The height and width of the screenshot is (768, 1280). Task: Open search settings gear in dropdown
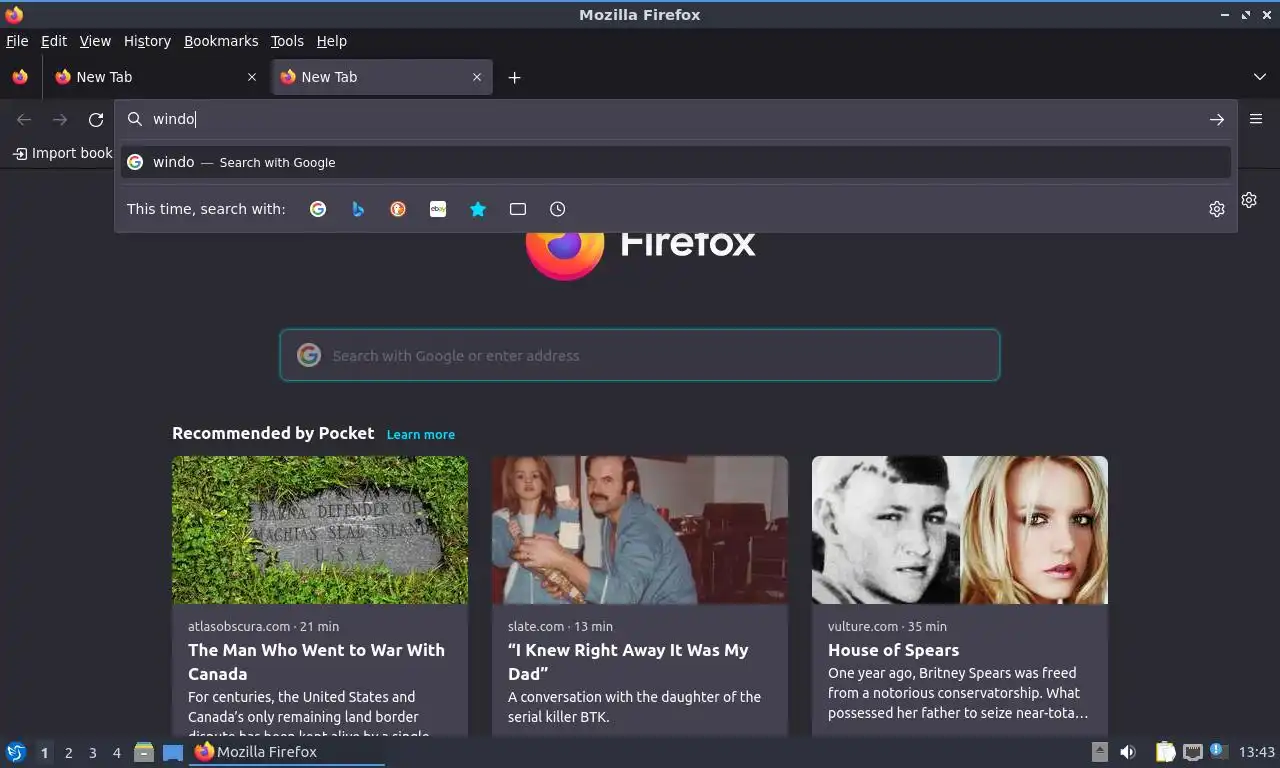1217,209
